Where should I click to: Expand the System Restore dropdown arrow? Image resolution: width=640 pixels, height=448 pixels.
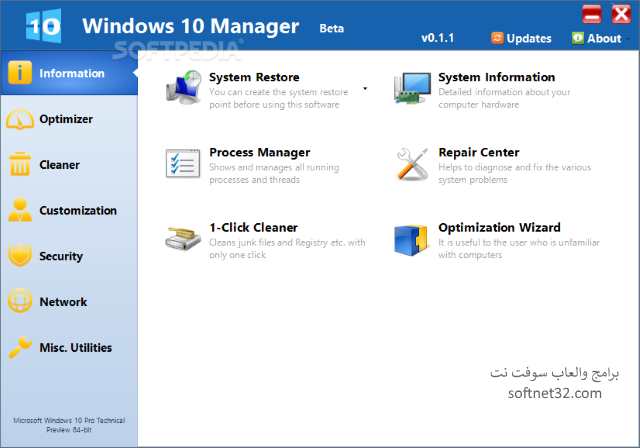(365, 88)
